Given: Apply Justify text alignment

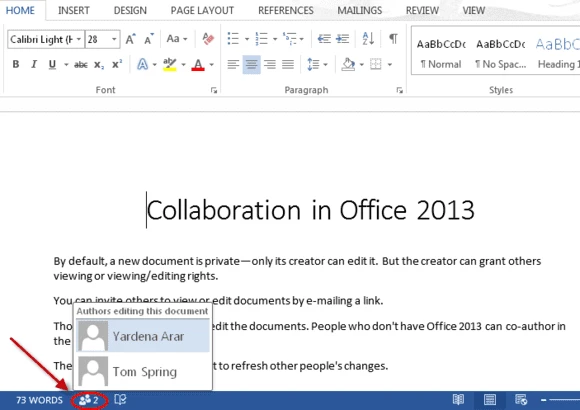Looking at the screenshot, I should point(288,64).
